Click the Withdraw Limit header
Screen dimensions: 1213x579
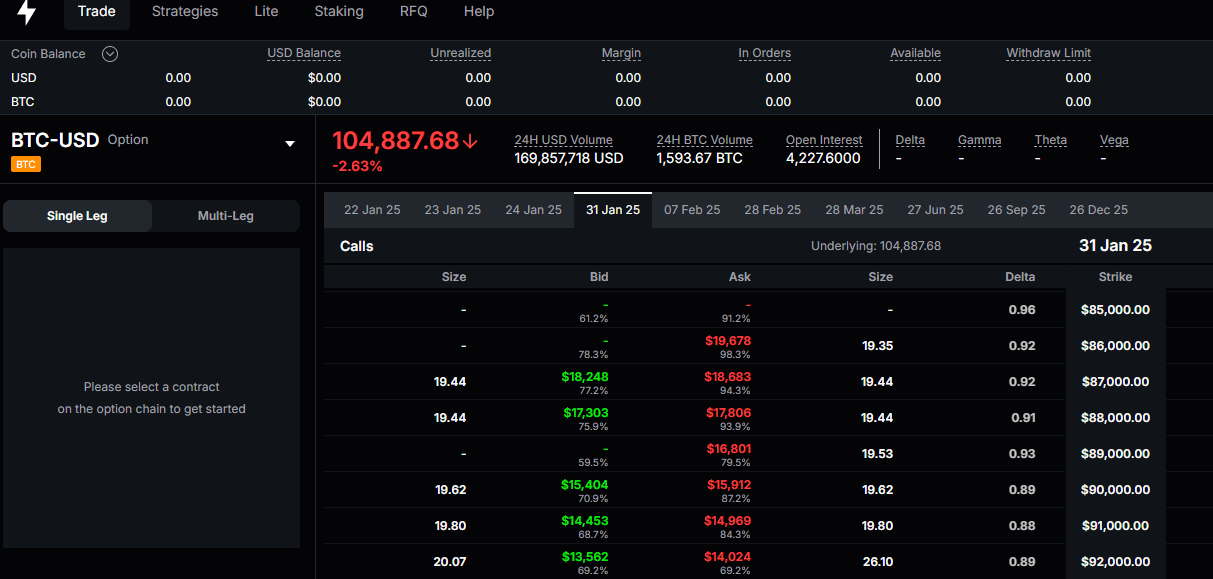[x=1049, y=54]
